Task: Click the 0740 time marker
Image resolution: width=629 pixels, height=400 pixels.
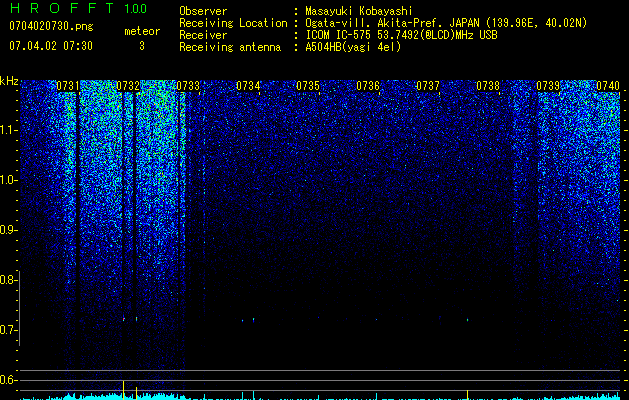Action: click(x=608, y=86)
